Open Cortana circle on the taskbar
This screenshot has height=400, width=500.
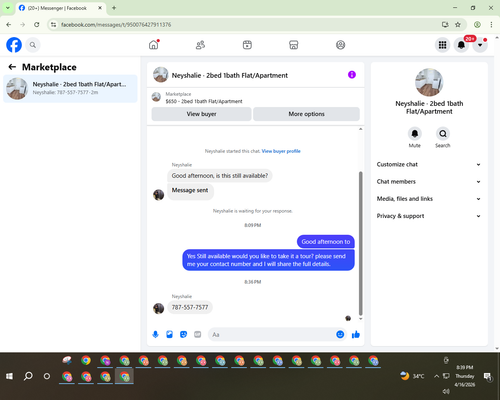coord(47,376)
